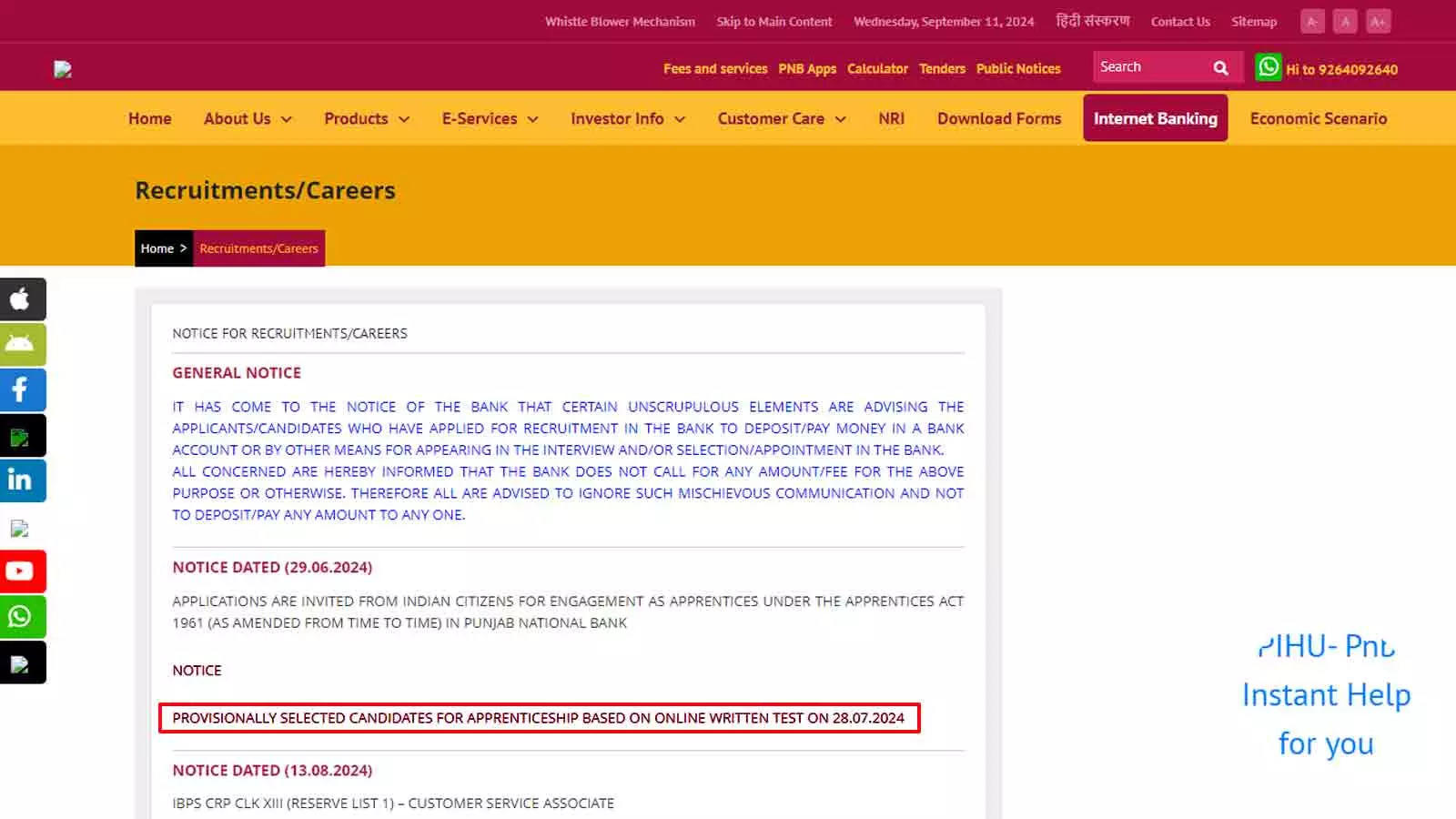Open the Android app sidebar icon

click(22, 344)
